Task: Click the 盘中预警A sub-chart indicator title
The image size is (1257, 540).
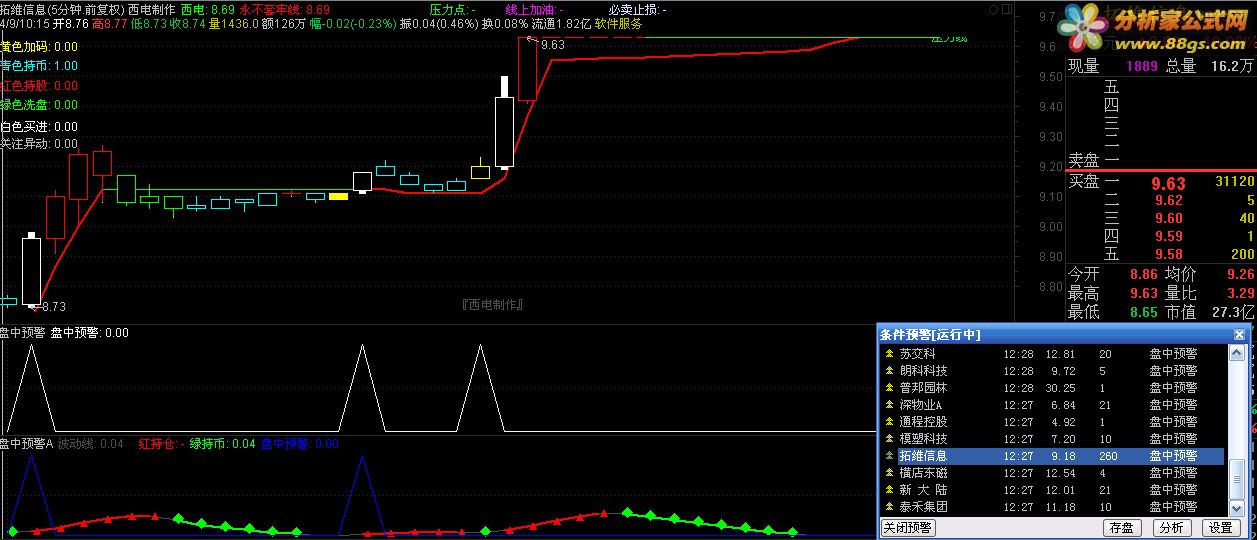Action: 27,443
